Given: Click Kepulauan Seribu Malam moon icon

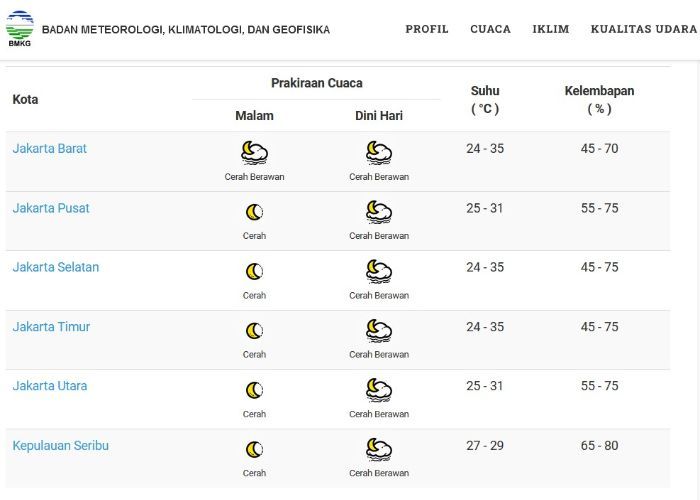Looking at the screenshot, I should click(x=254, y=450).
